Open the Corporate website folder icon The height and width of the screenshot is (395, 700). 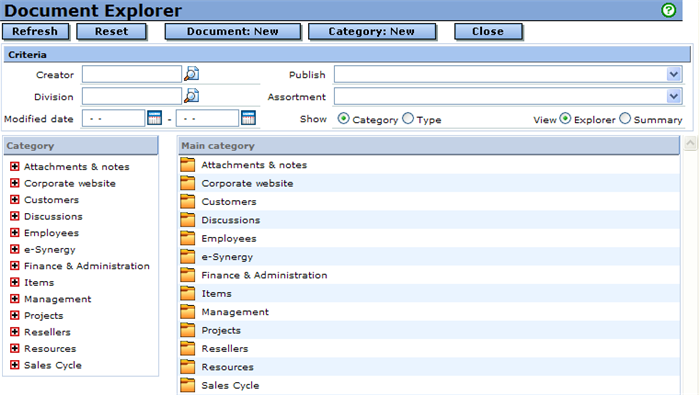(x=188, y=183)
